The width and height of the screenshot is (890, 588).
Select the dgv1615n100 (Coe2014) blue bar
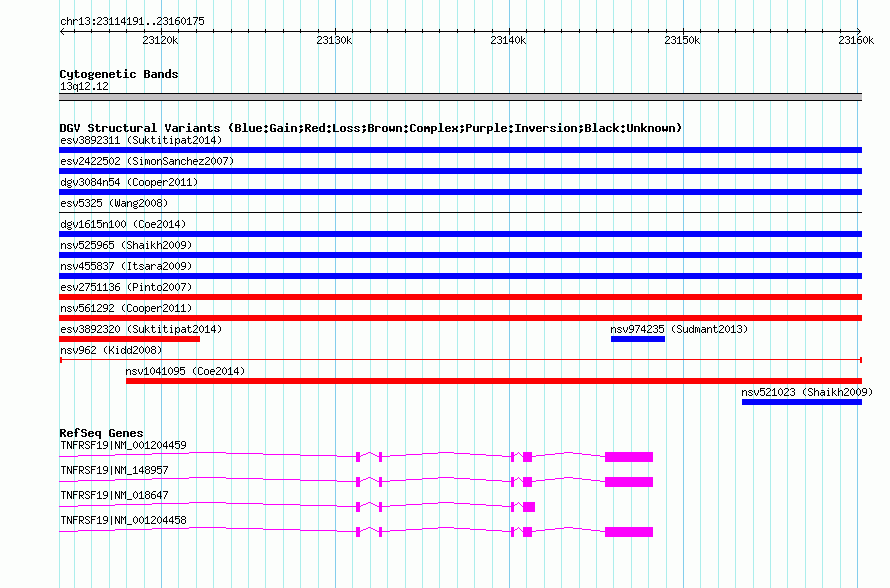pyautogui.click(x=460, y=234)
